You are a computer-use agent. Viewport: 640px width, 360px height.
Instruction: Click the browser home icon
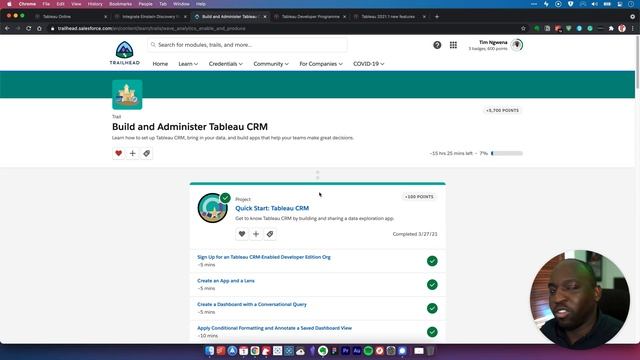coord(39,28)
